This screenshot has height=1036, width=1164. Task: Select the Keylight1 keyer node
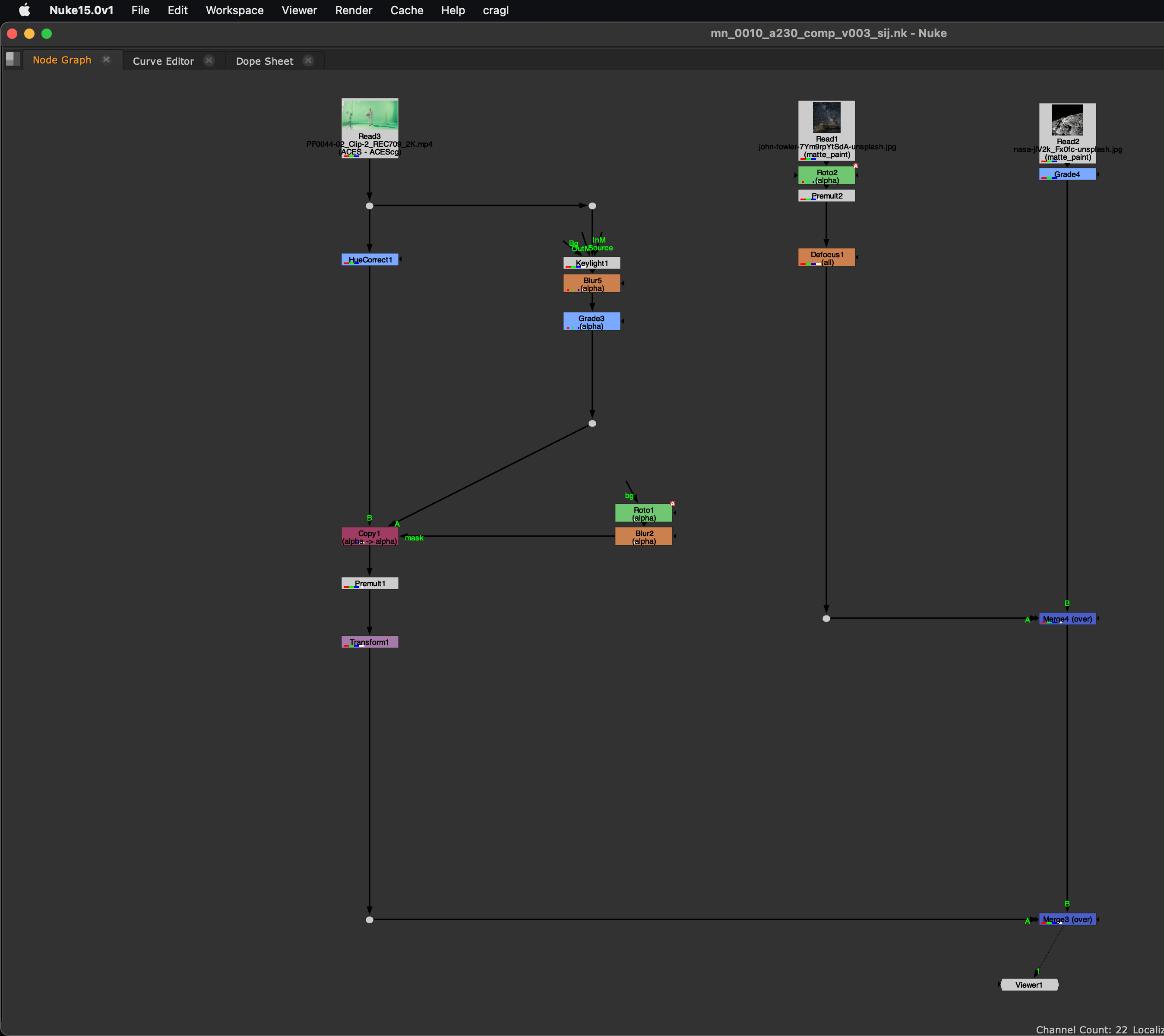tap(591, 262)
